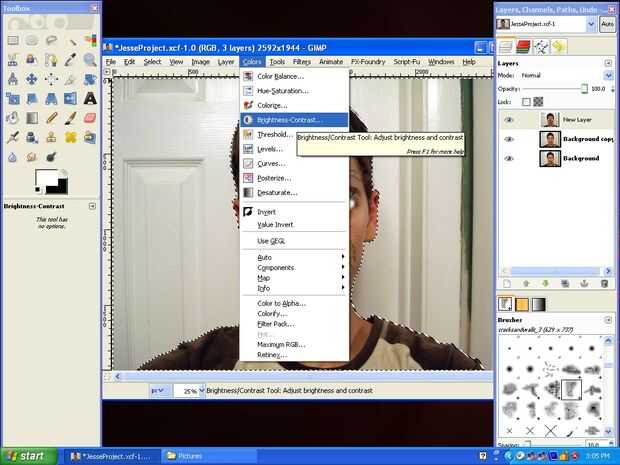Image resolution: width=620 pixels, height=465 pixels.
Task: Delete layer with trash button
Action: [x=604, y=284]
